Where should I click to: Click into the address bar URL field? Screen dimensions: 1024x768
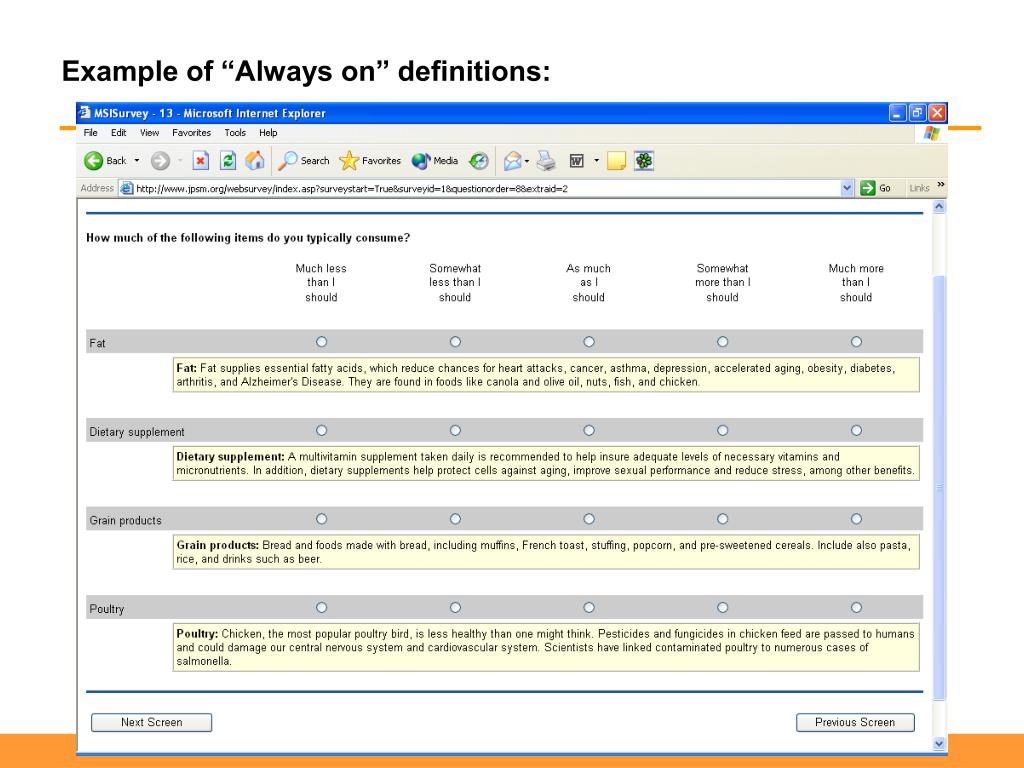(480, 188)
